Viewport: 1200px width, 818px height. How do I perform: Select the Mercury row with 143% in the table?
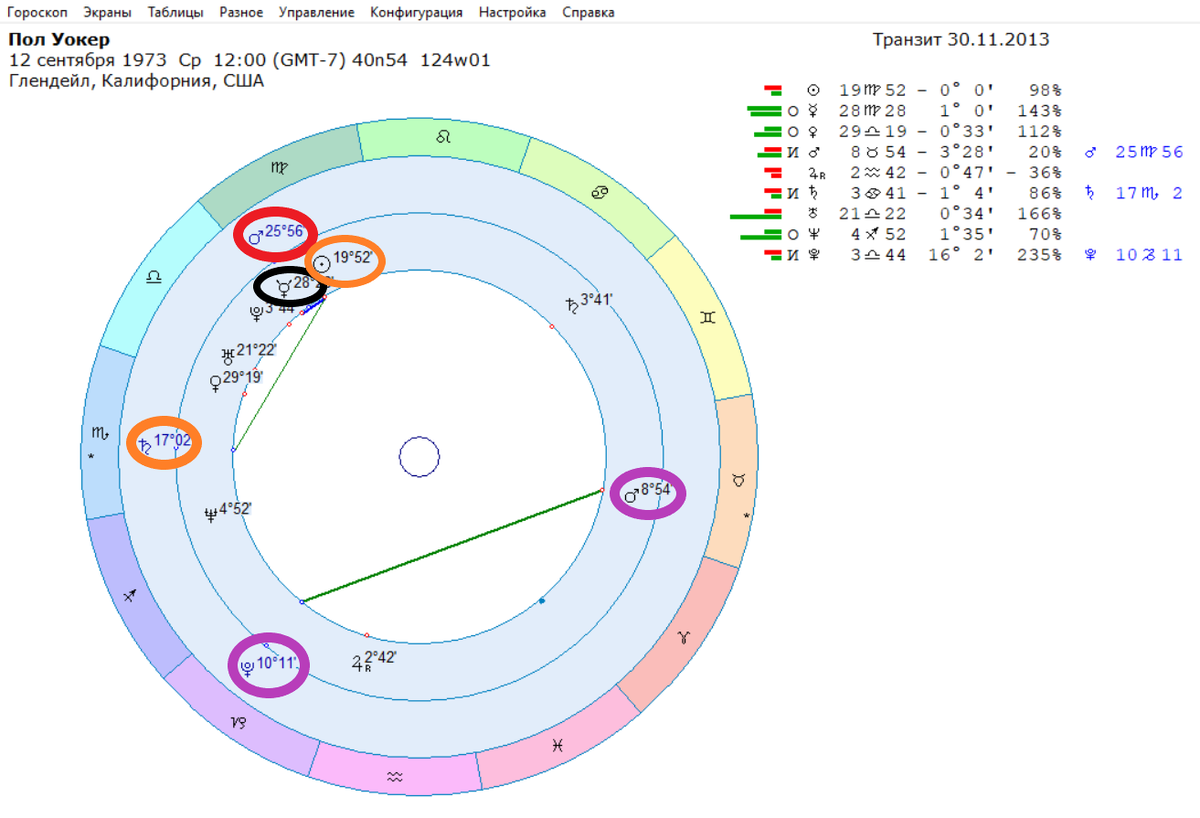click(x=905, y=111)
